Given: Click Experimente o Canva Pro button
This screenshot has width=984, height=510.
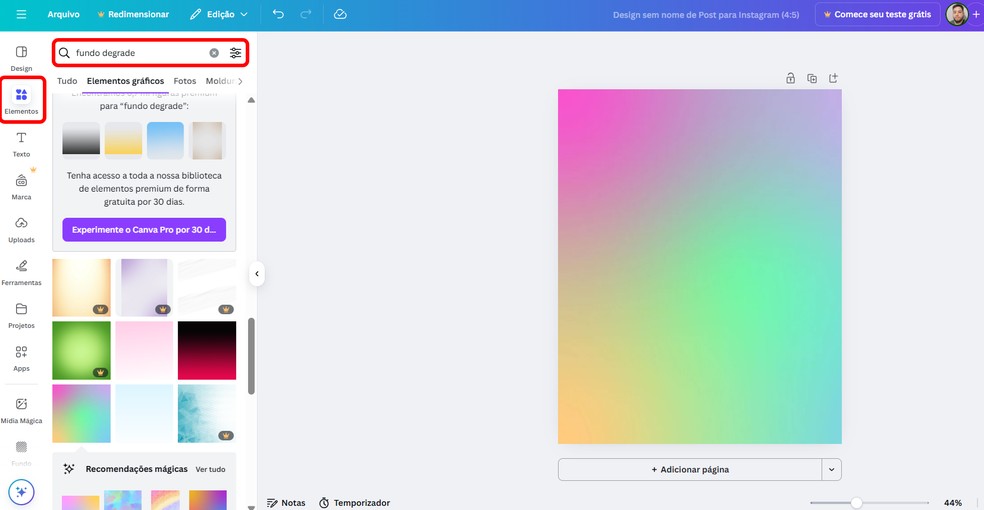Looking at the screenshot, I should tap(144, 230).
